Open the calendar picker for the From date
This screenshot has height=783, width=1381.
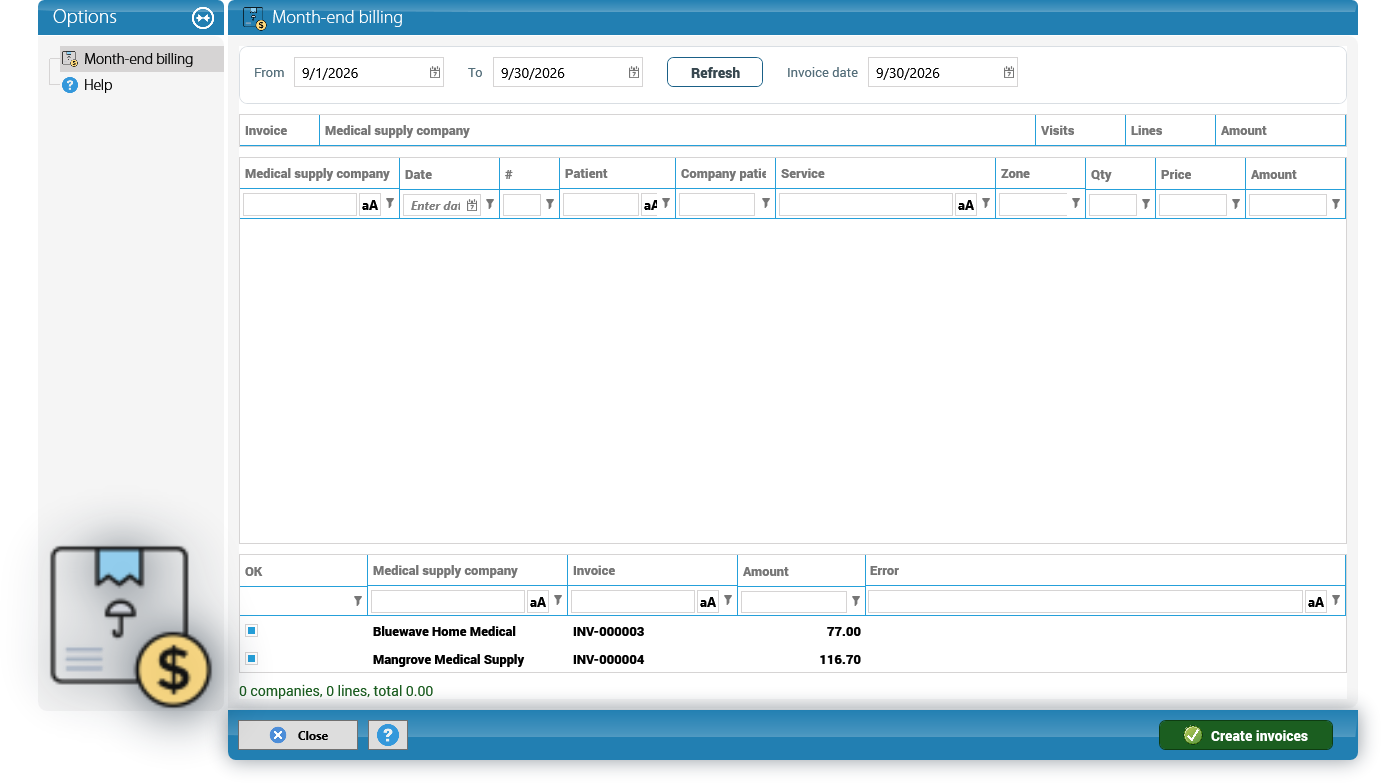tap(435, 72)
